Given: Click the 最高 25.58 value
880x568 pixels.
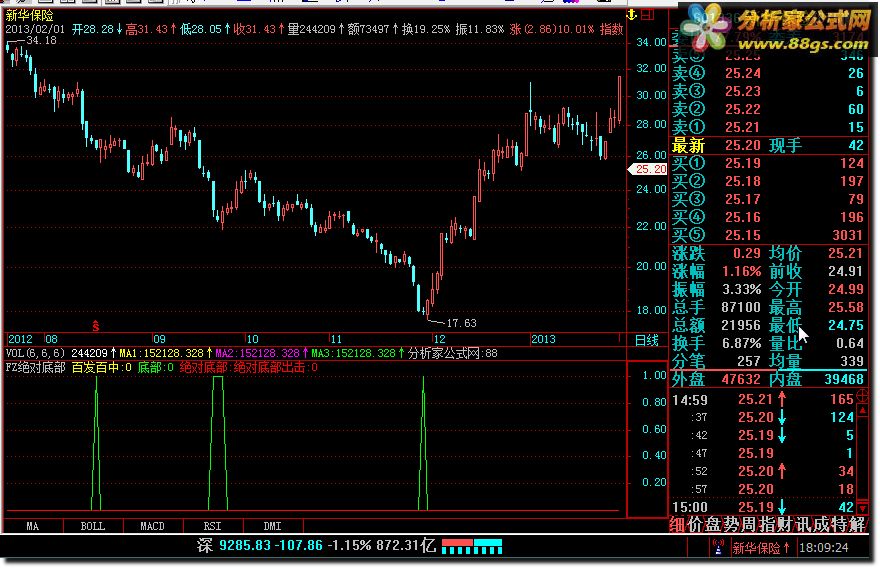Looking at the screenshot, I should pos(846,308).
